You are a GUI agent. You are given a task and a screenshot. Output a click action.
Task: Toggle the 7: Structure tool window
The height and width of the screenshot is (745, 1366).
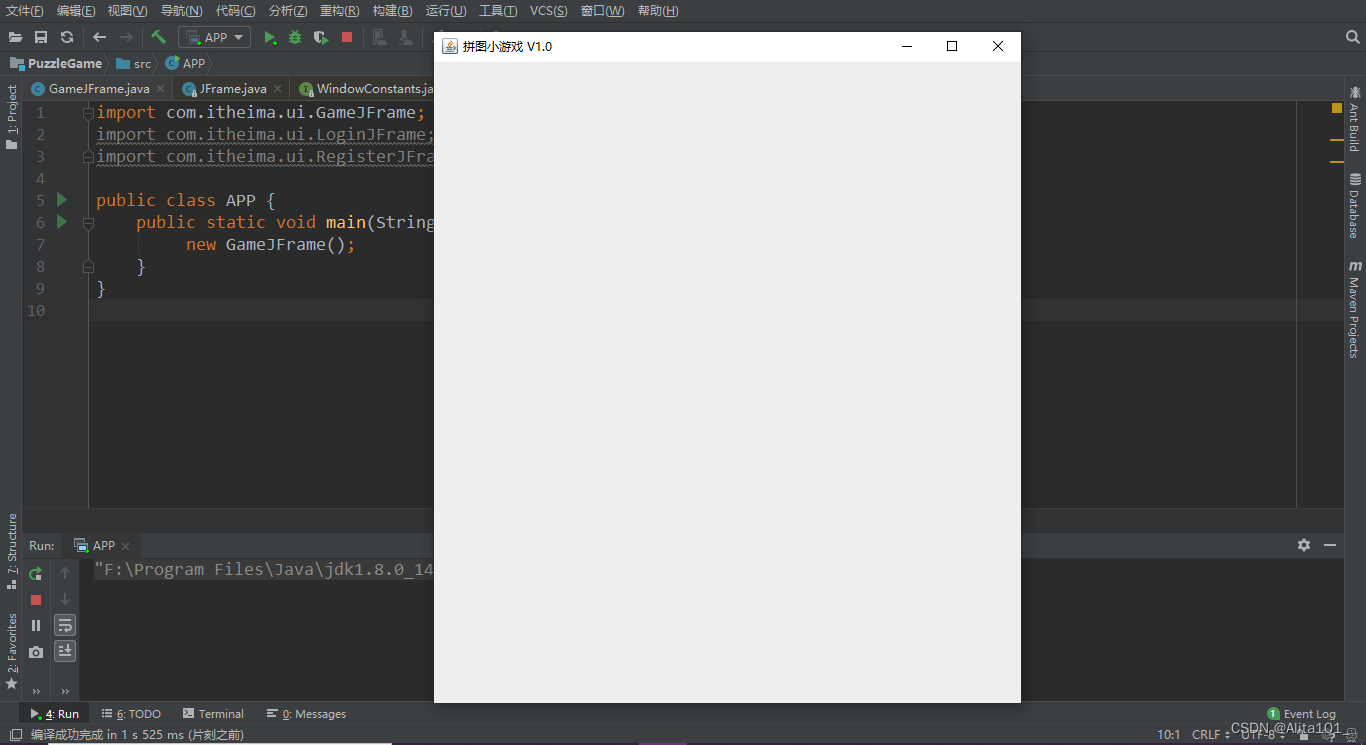11,551
